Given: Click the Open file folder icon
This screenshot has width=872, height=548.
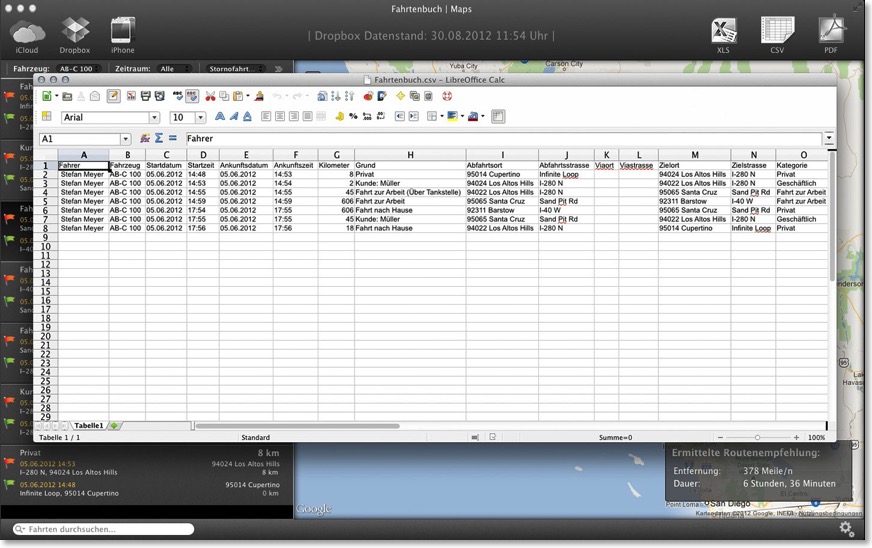Looking at the screenshot, I should tap(67, 96).
